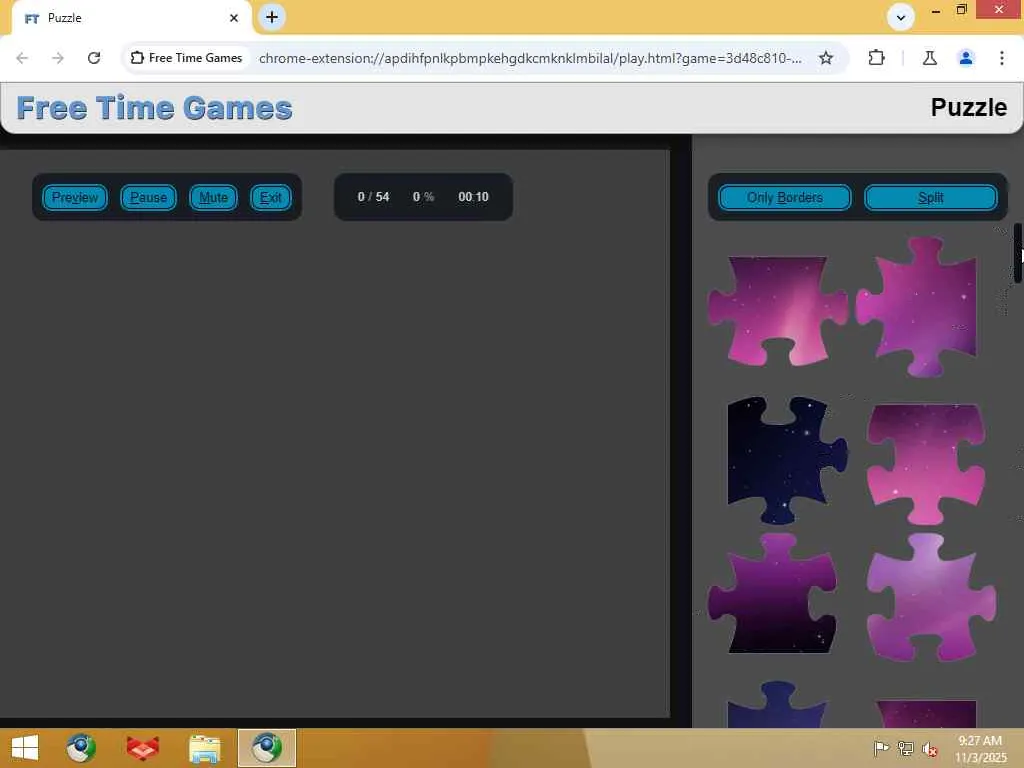Click the address bar URL
Viewport: 1024px width, 768px height.
click(x=530, y=58)
